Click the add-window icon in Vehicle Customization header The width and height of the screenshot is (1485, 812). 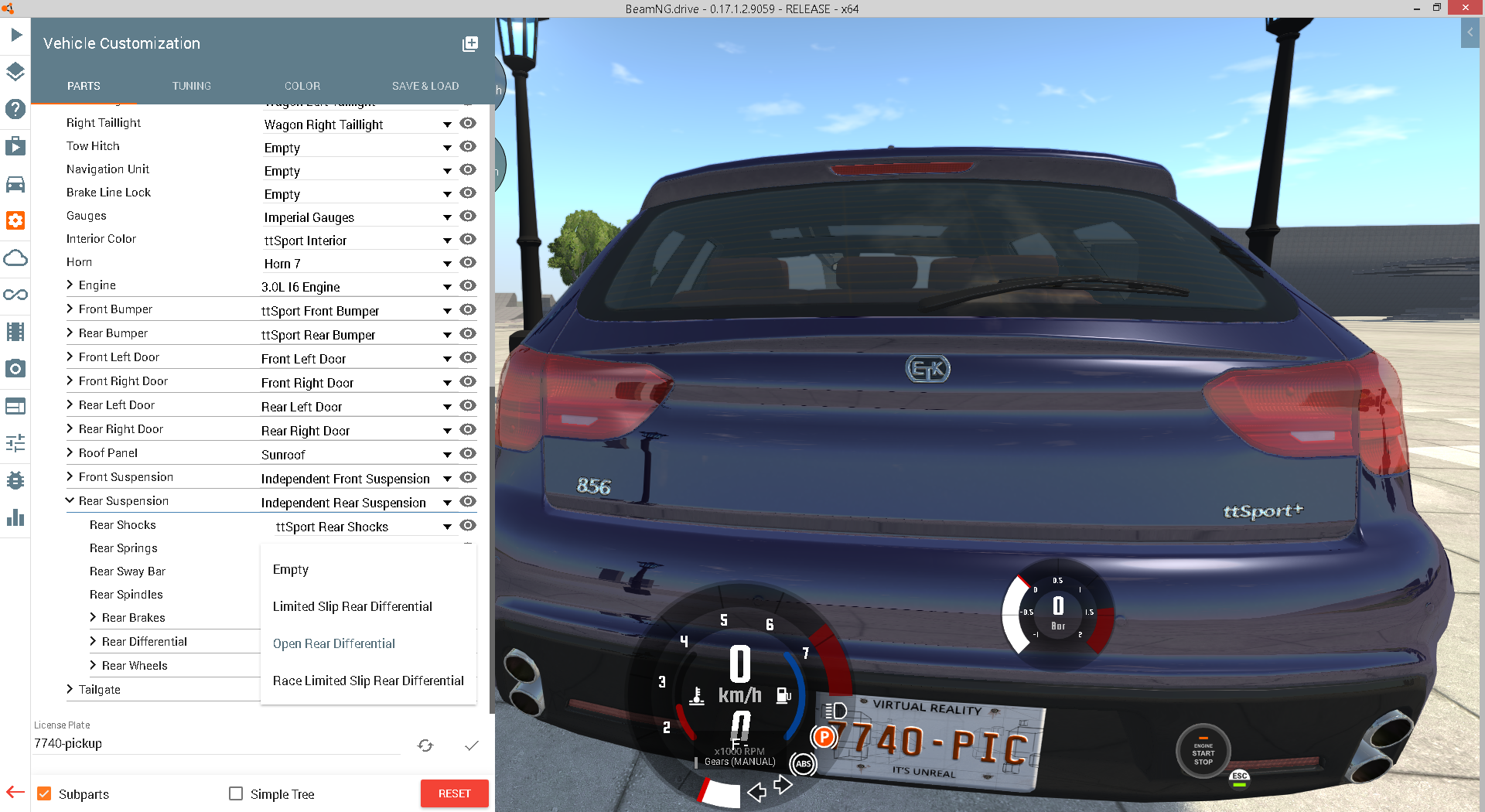[470, 44]
